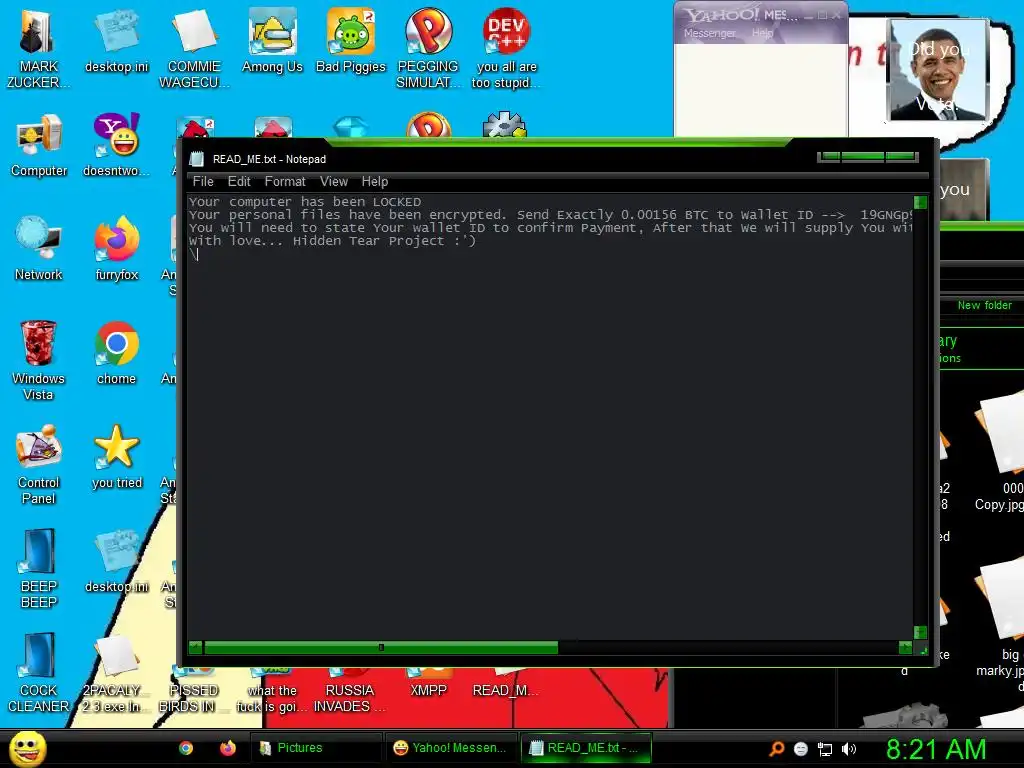The width and height of the screenshot is (1024, 768).
Task: Open the Among Us desktop shortcut
Action: [x=272, y=40]
